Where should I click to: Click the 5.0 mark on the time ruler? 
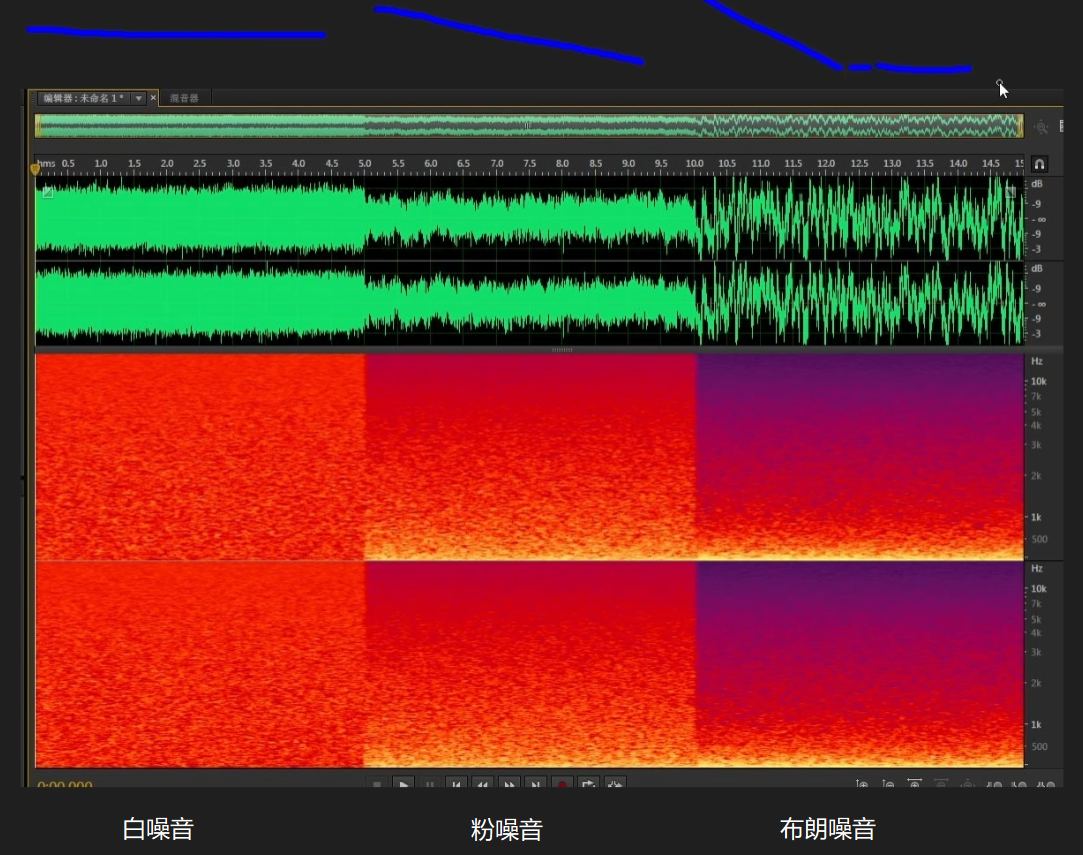click(365, 163)
